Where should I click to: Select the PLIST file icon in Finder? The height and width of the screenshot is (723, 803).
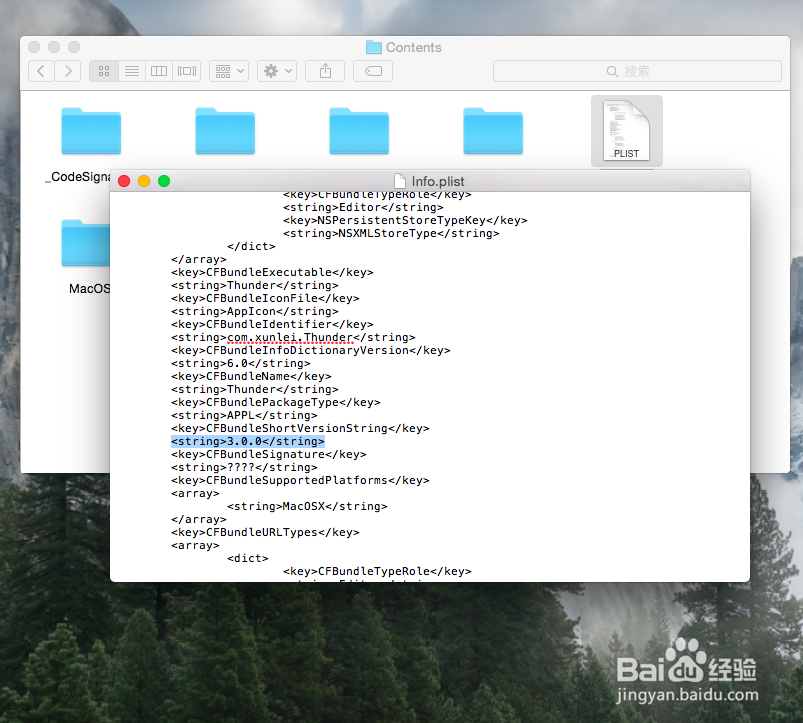pyautogui.click(x=626, y=131)
